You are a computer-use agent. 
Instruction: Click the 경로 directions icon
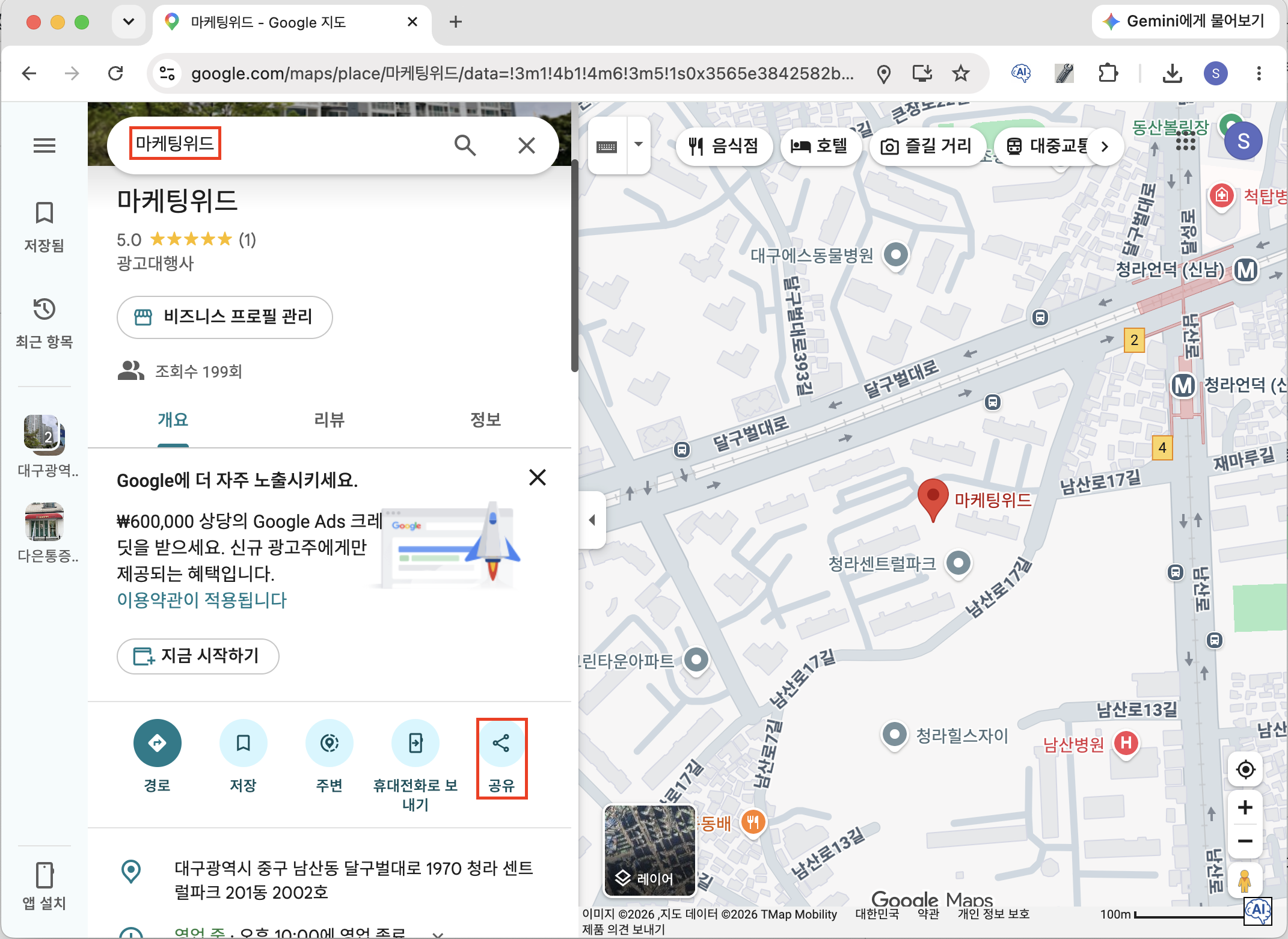coord(157,743)
